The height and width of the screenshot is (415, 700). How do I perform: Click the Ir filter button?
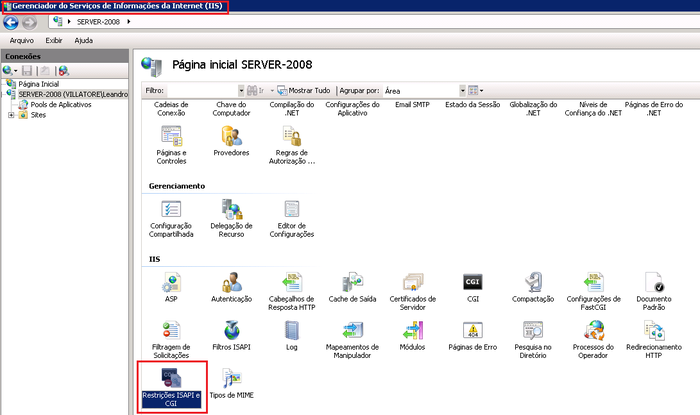[x=256, y=91]
